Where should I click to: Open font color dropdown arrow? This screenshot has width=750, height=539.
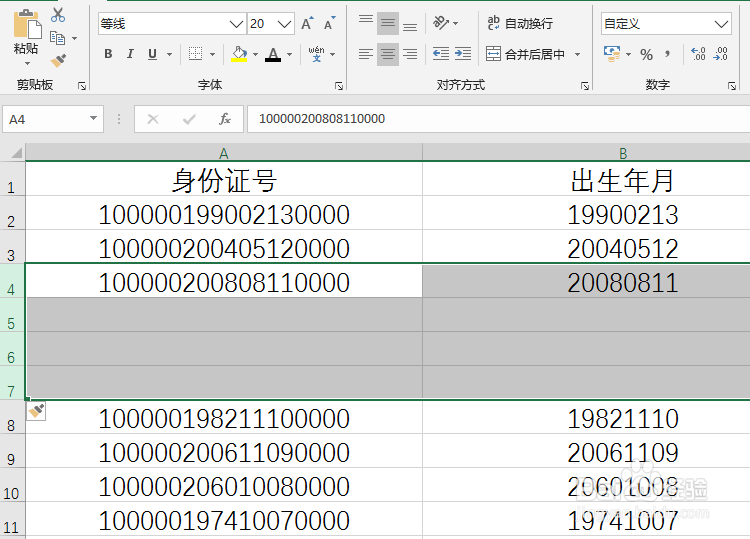click(x=289, y=55)
